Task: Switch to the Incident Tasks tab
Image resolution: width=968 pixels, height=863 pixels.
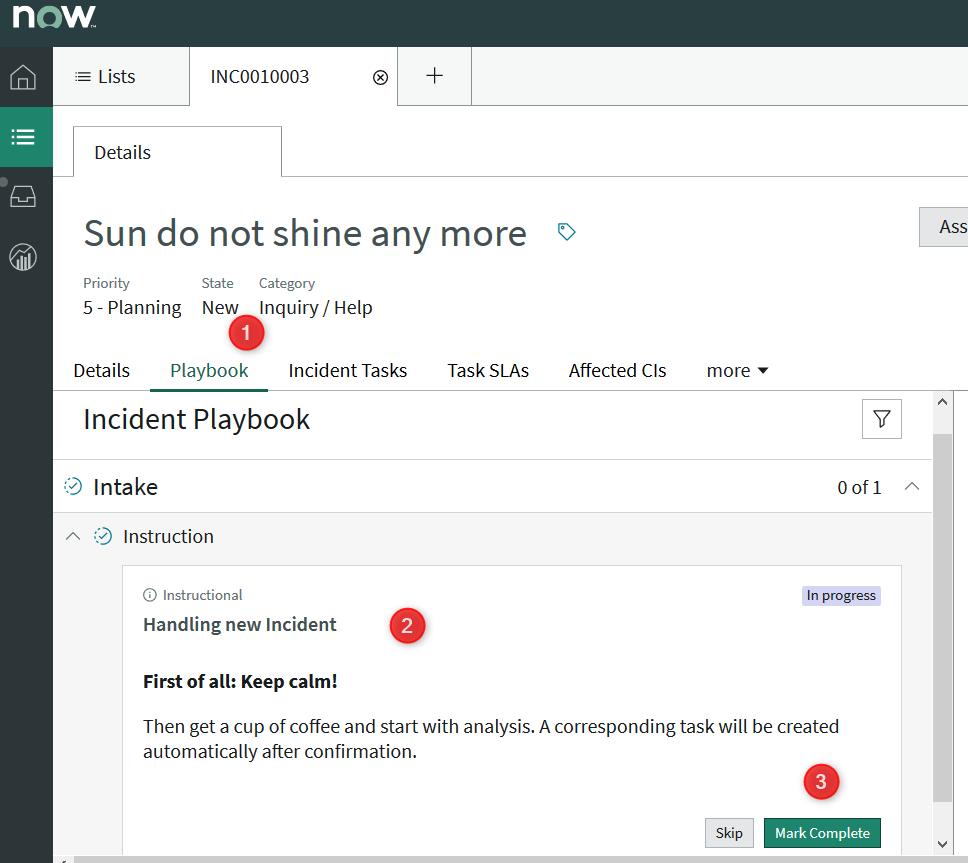Action: (x=347, y=370)
